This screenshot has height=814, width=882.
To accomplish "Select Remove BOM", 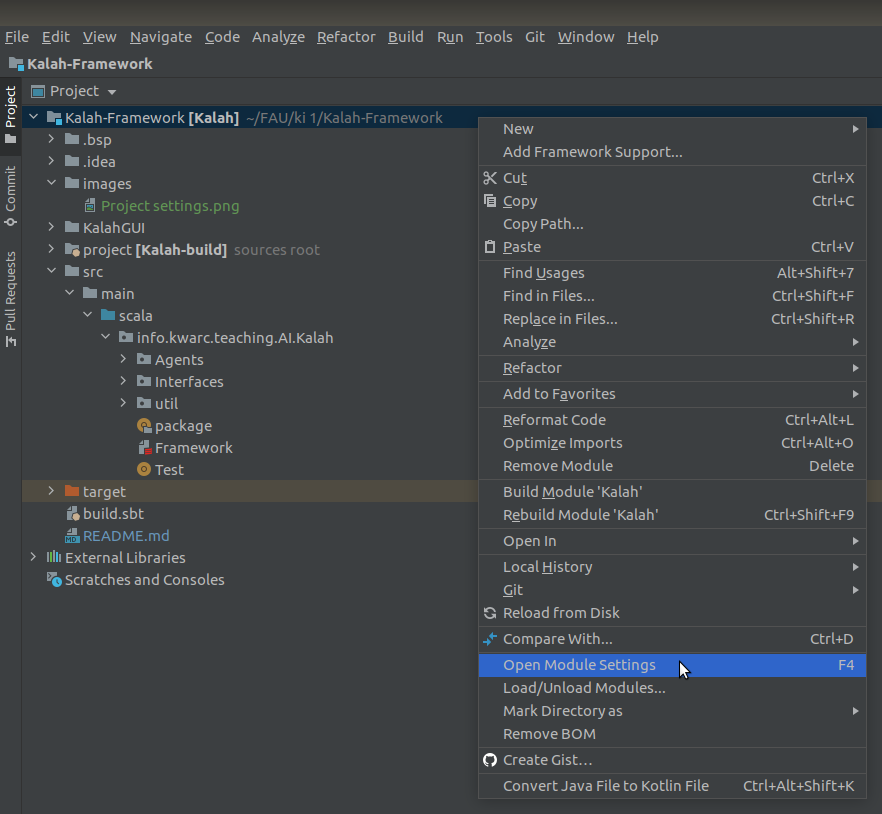I will [672, 734].
